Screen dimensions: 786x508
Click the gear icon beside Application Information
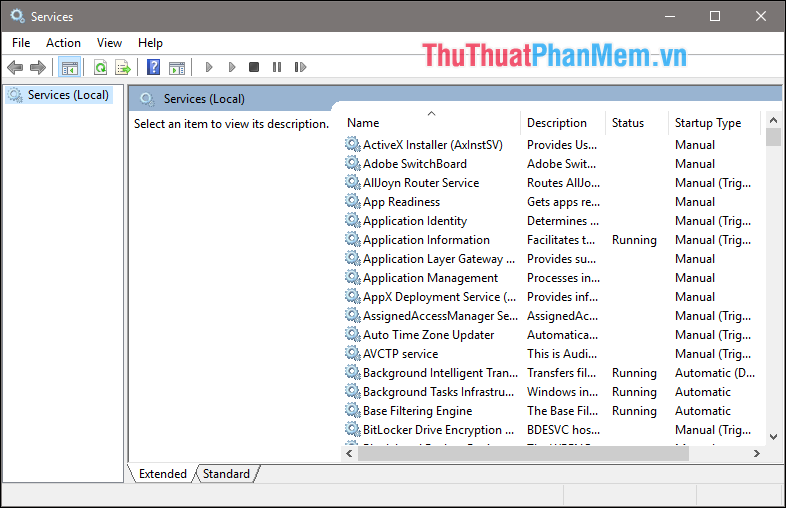coord(353,240)
